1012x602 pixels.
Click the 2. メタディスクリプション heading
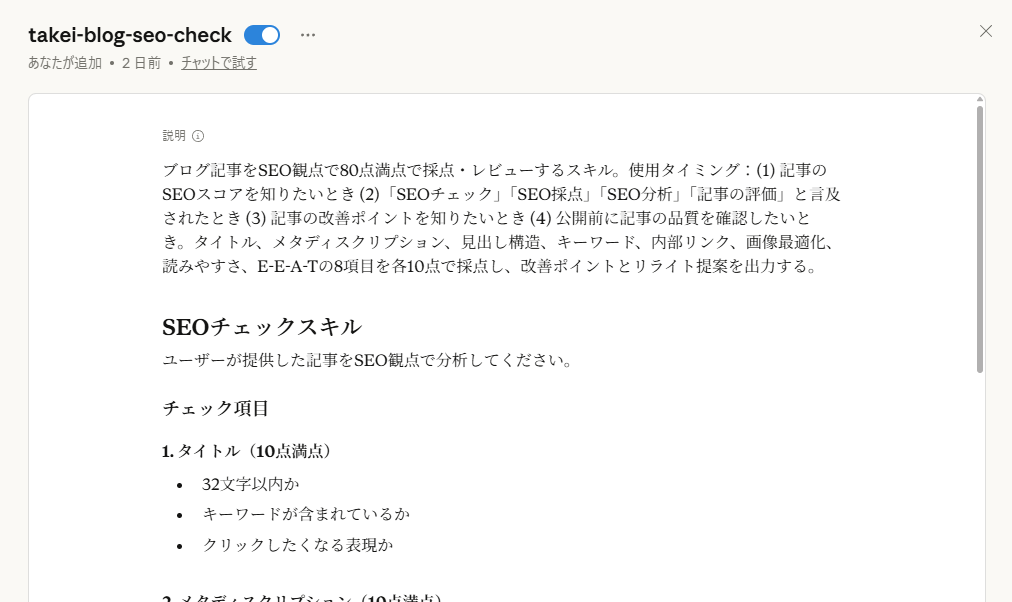pyautogui.click(x=300, y=598)
